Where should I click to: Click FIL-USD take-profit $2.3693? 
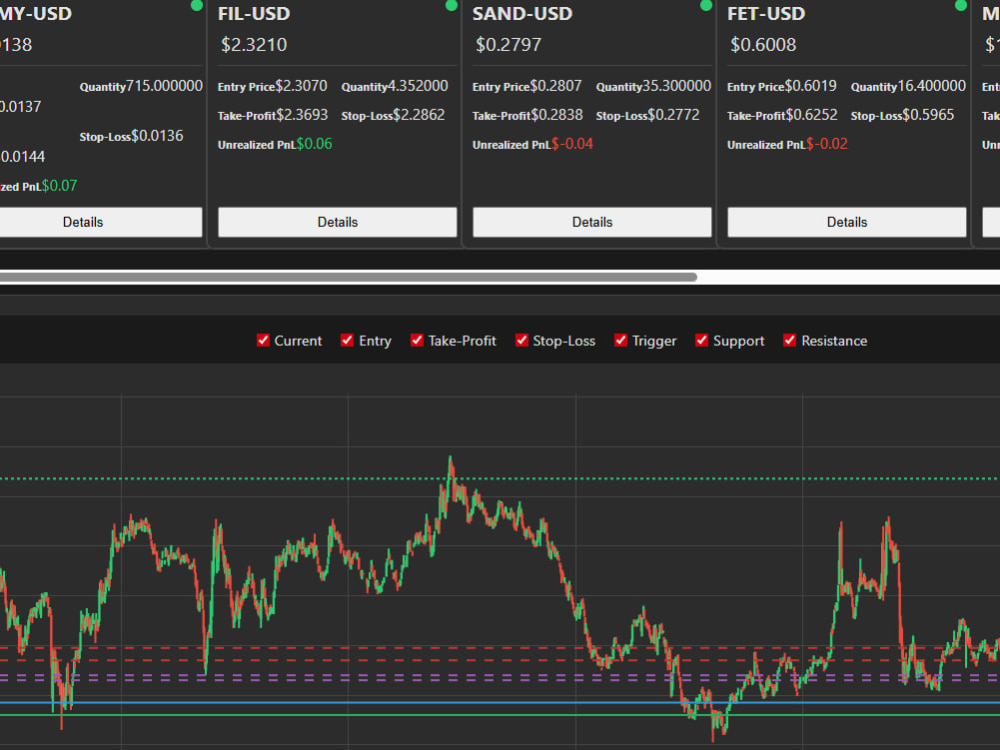coord(302,115)
